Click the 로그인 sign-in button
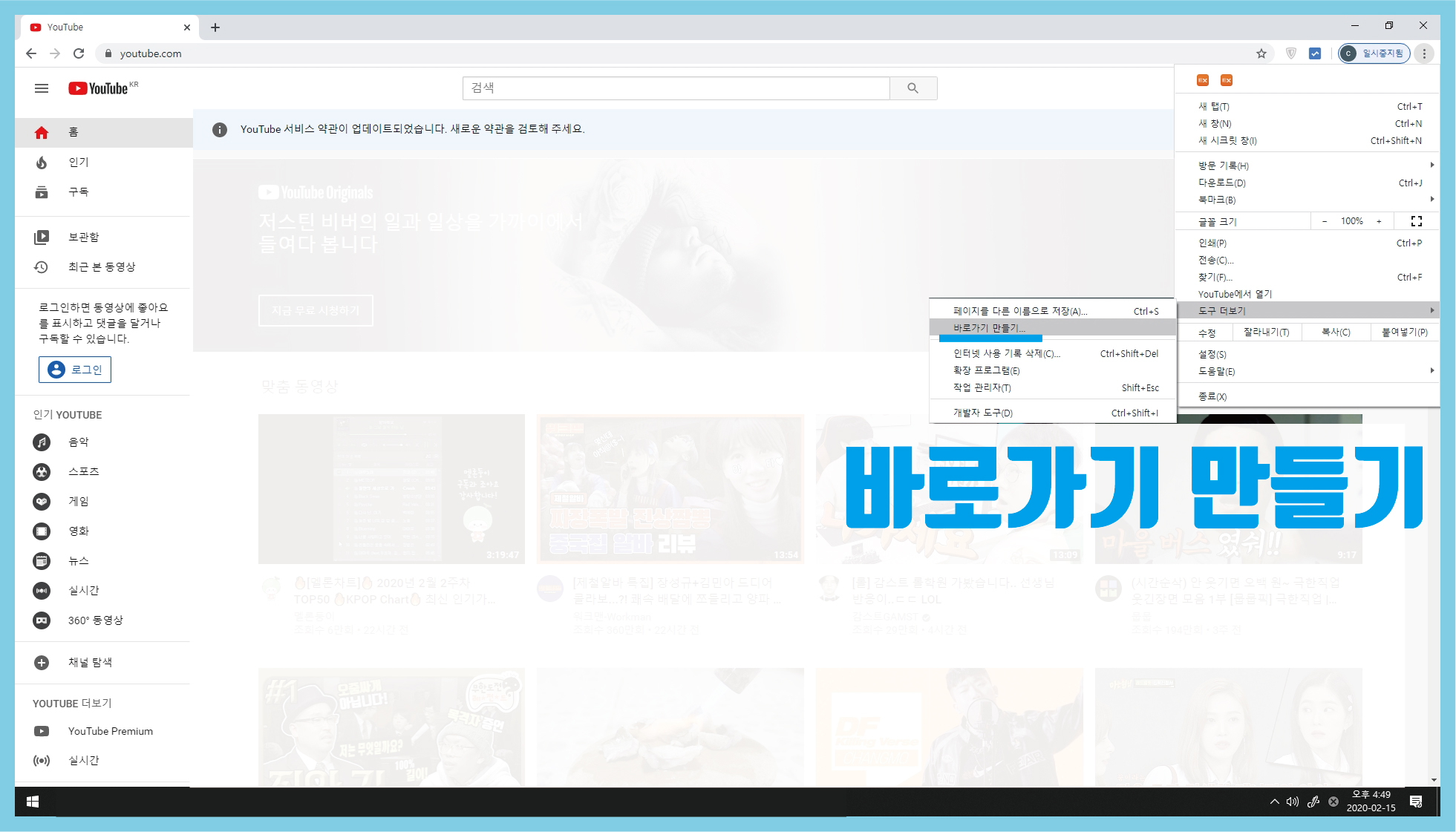 75,370
